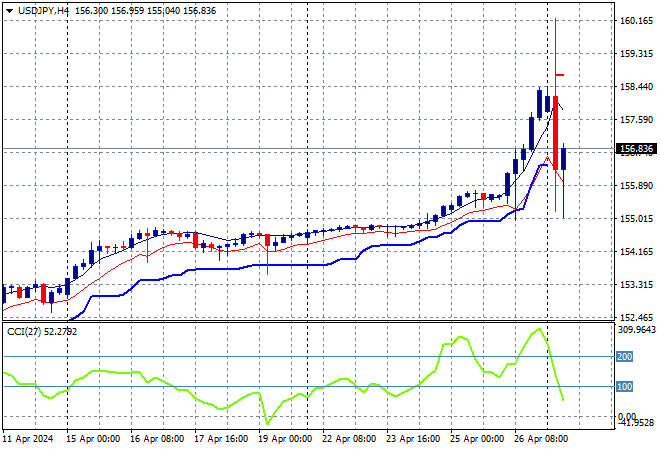This screenshot has width=660, height=450.
Task: Click the short red horizontal marker near 158.7
Action: point(560,75)
